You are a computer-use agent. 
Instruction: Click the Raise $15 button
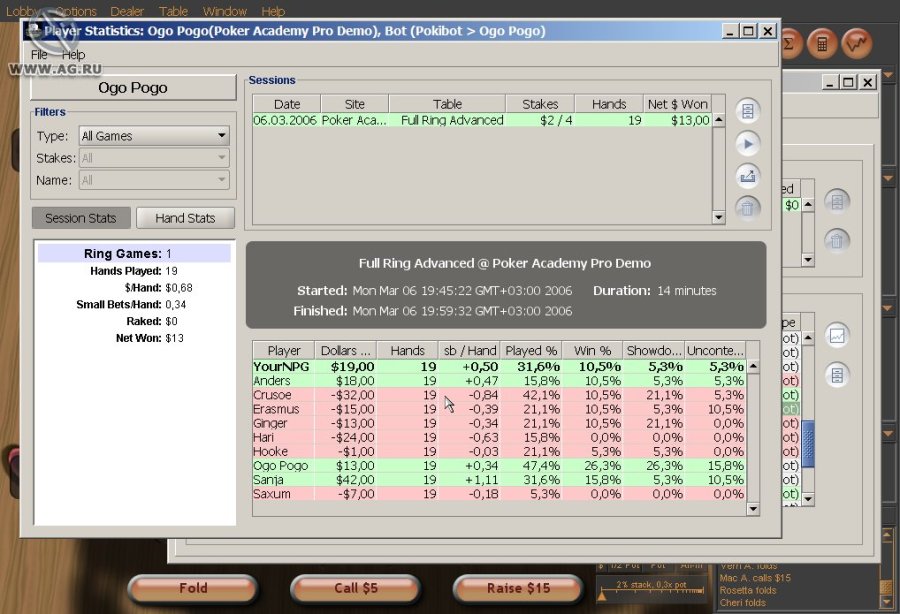click(x=518, y=588)
